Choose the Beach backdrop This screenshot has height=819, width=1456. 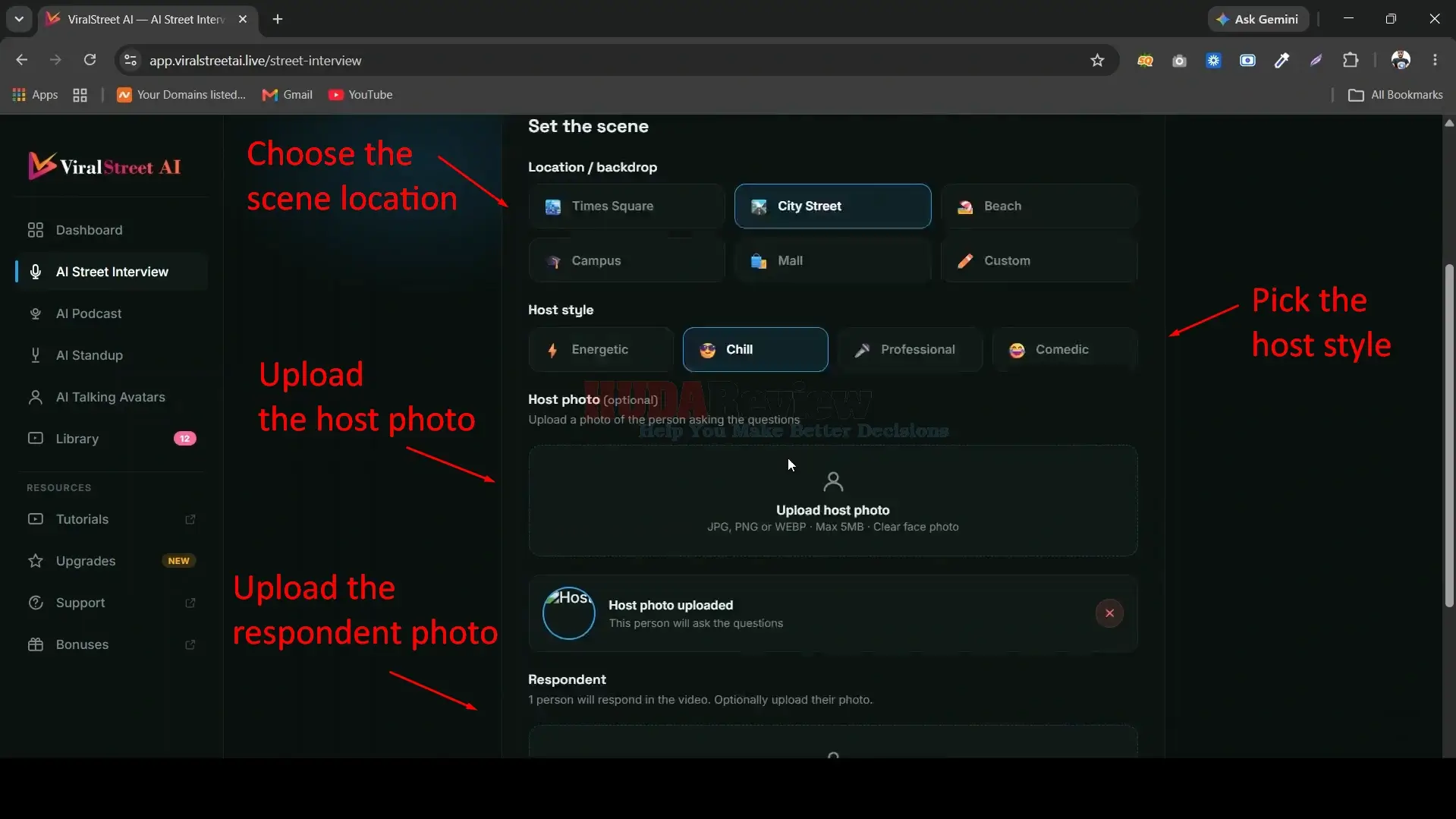[x=1039, y=206]
